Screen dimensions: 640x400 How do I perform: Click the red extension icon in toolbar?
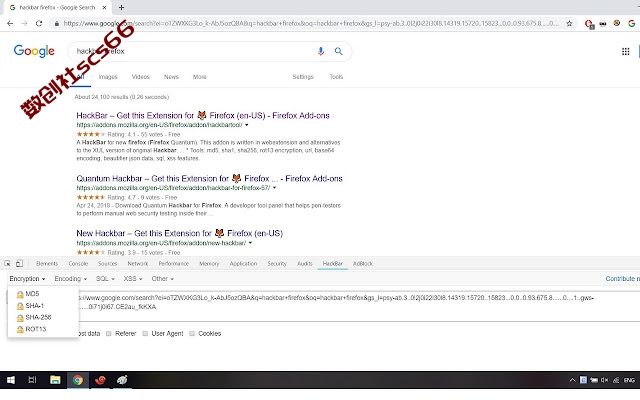[x=589, y=24]
